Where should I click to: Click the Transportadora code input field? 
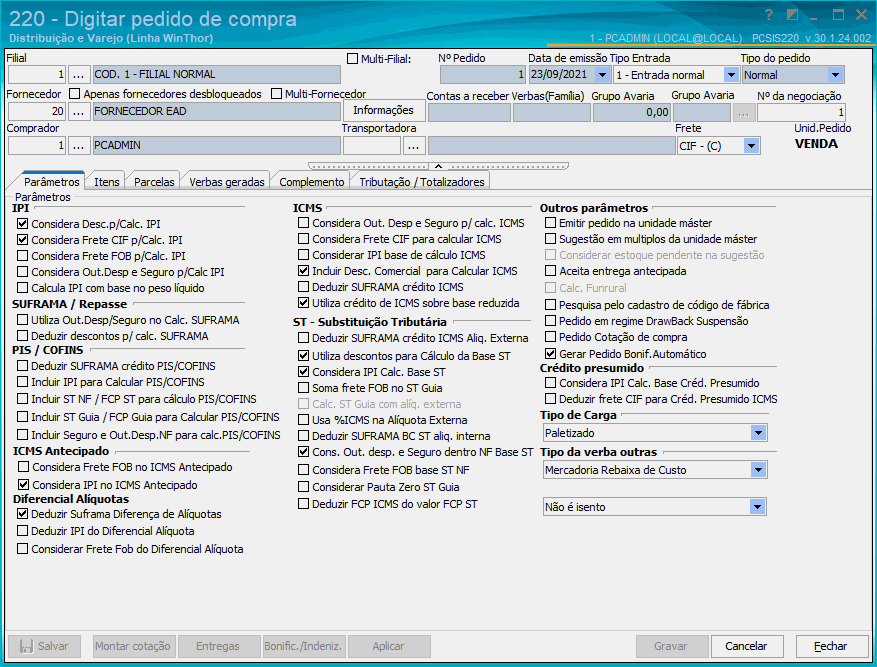coord(371,145)
